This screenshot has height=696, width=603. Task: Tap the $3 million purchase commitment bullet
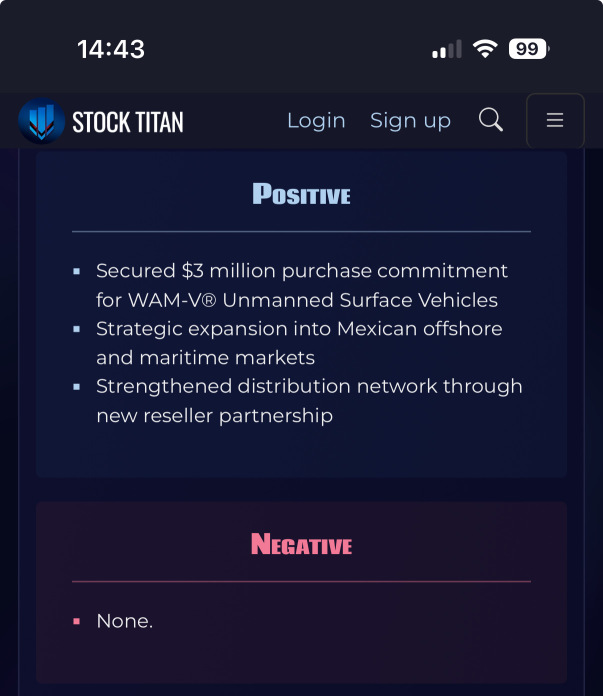click(x=302, y=285)
